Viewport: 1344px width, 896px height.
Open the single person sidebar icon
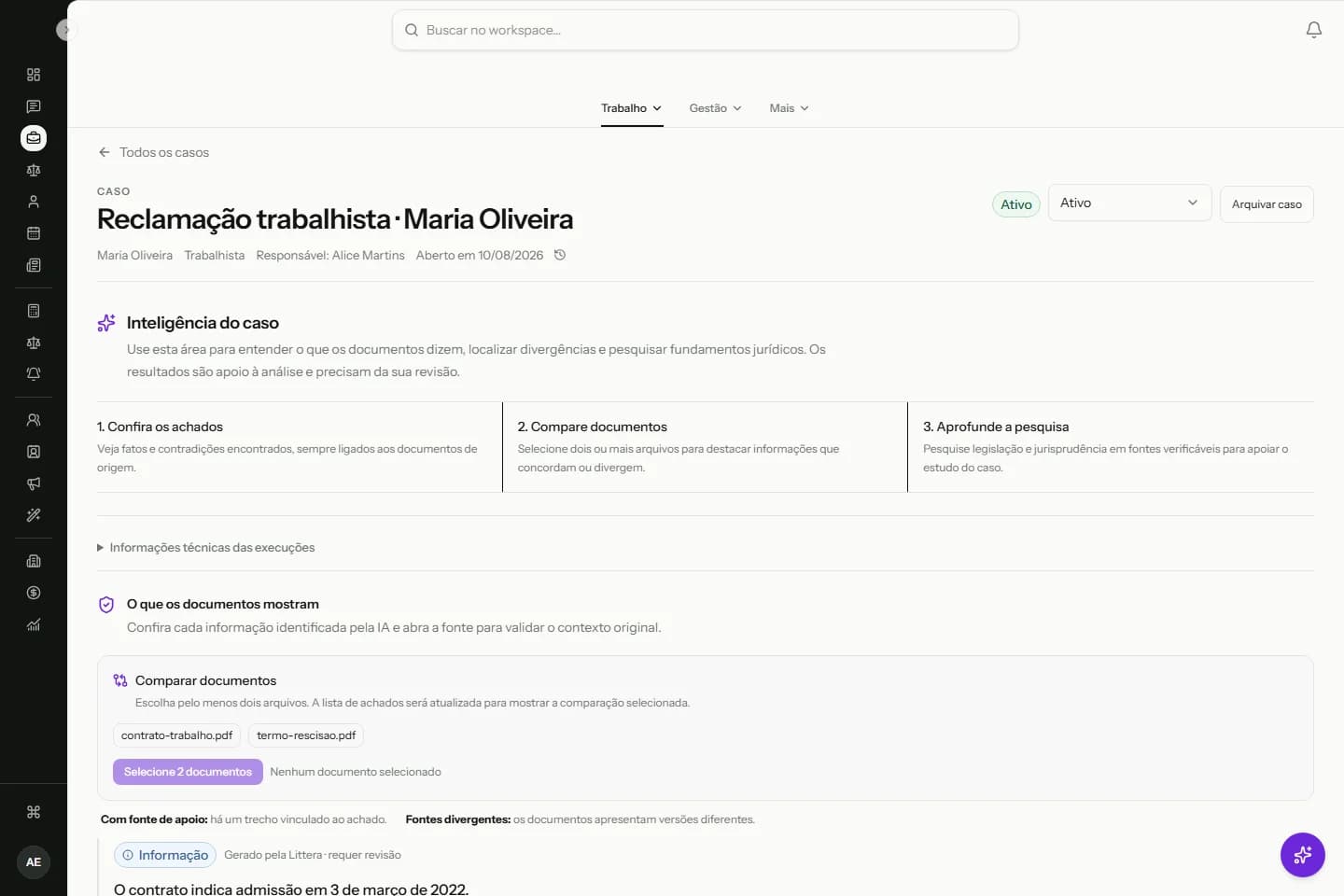(x=34, y=202)
